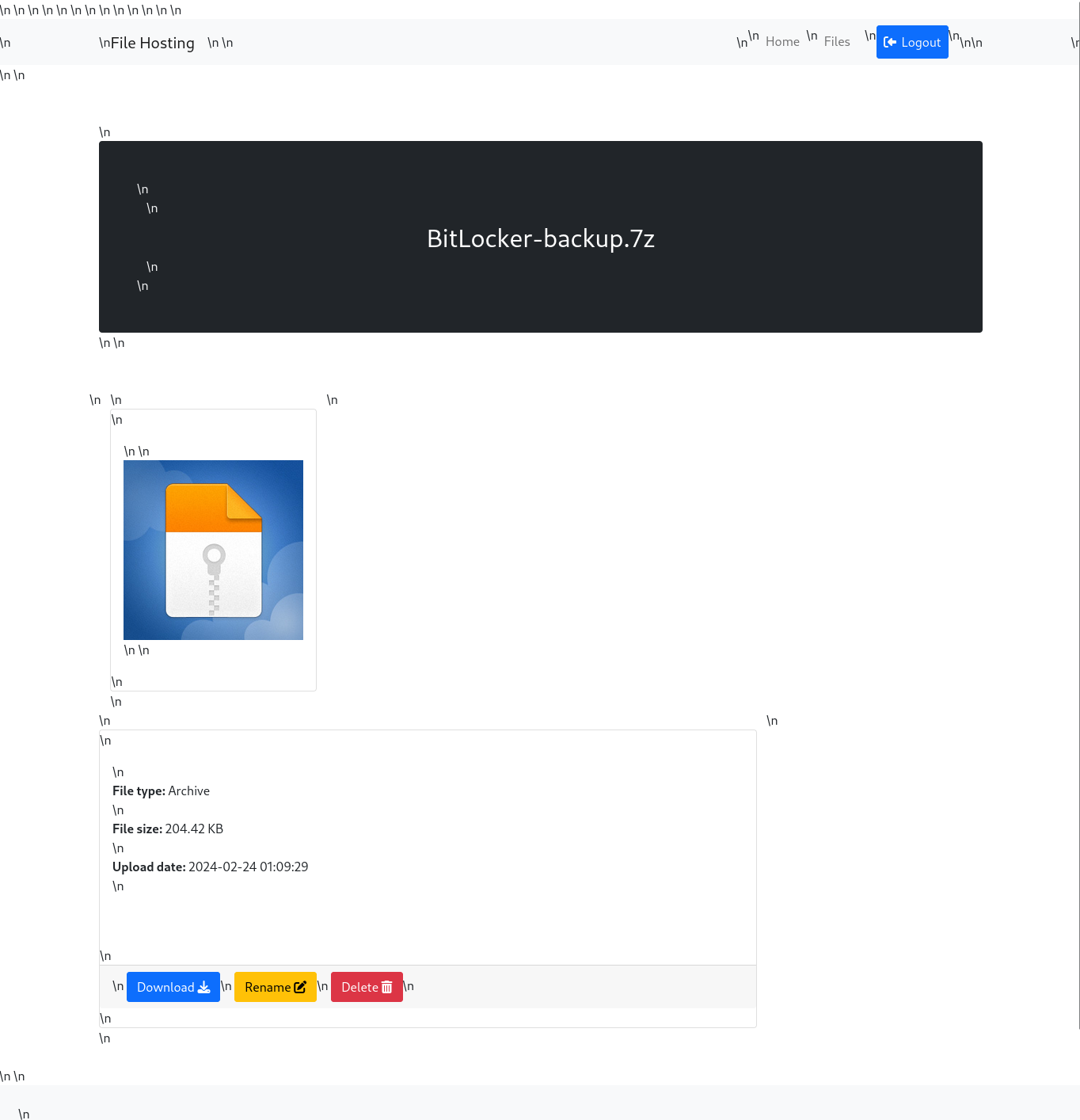Click the trash can icon
The height and width of the screenshot is (1120, 1080).
[387, 987]
